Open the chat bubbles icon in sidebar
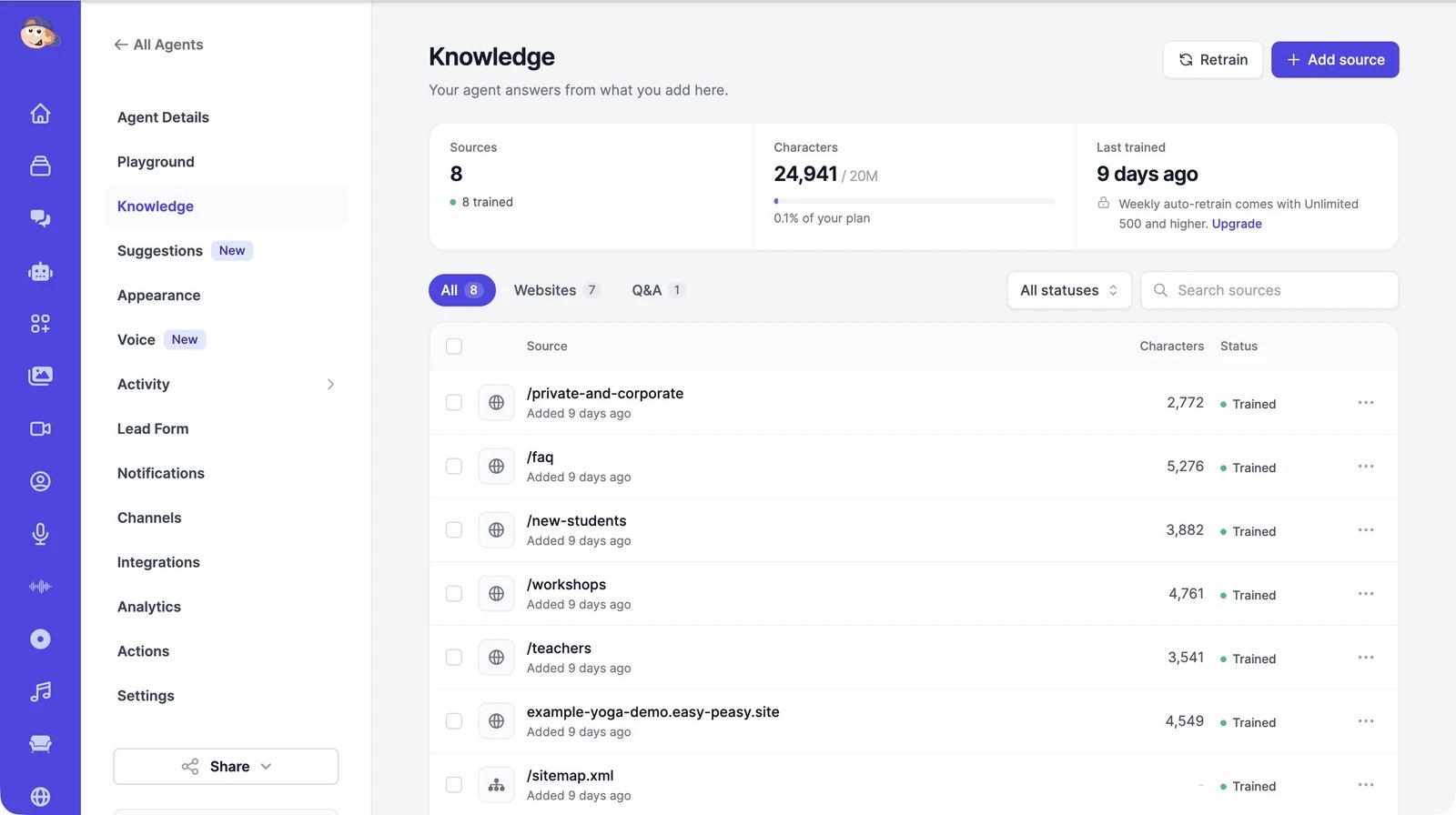This screenshot has width=1456, height=815. pos(40,218)
